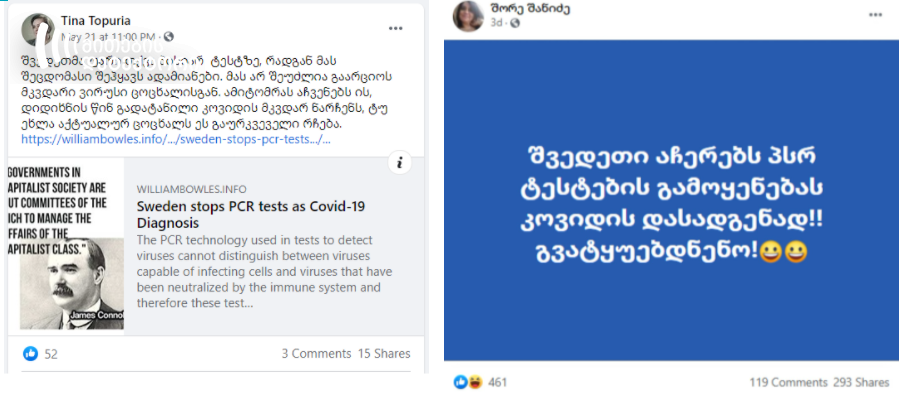The image size is (910, 393).
Task: Open the 'Sweden stops PCR tests' article headline
Action: (251, 215)
